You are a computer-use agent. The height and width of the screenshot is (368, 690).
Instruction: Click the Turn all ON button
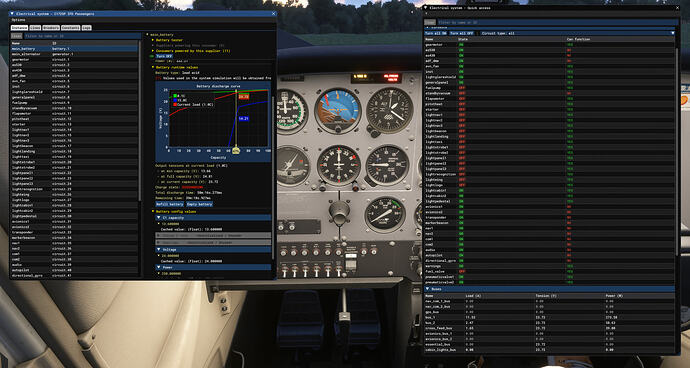tap(436, 33)
